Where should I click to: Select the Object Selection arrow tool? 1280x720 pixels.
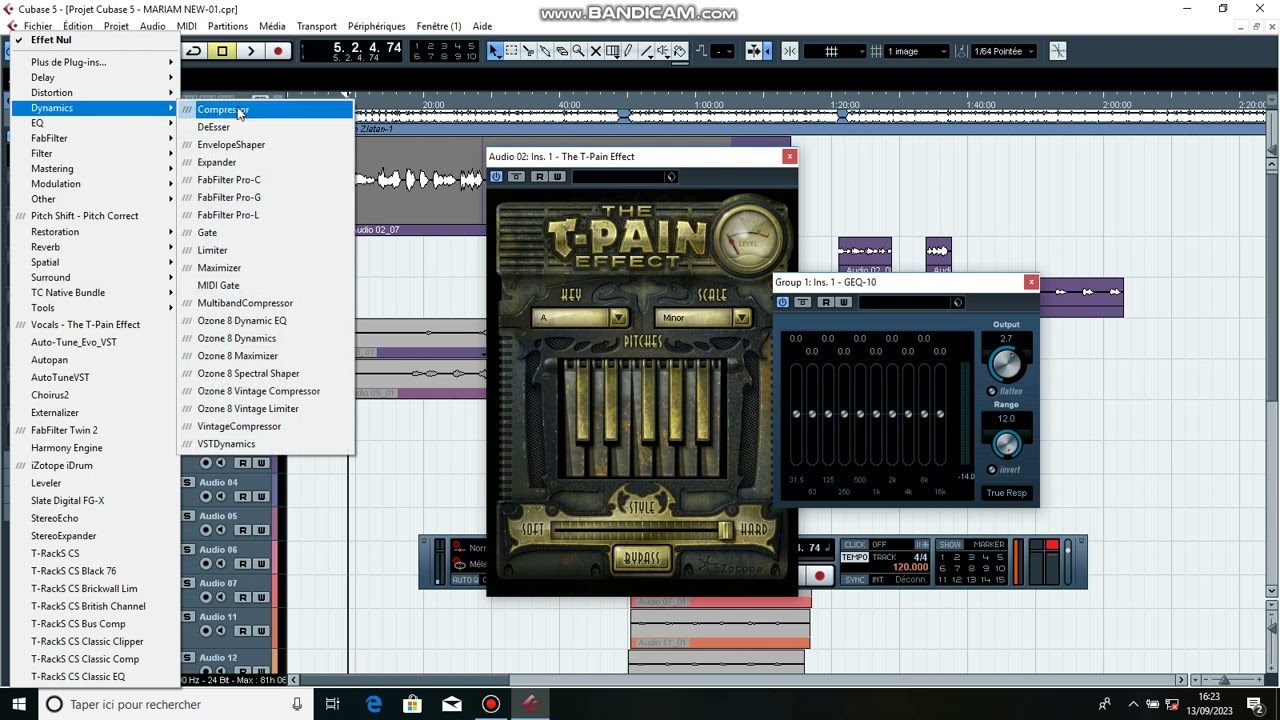coord(494,51)
